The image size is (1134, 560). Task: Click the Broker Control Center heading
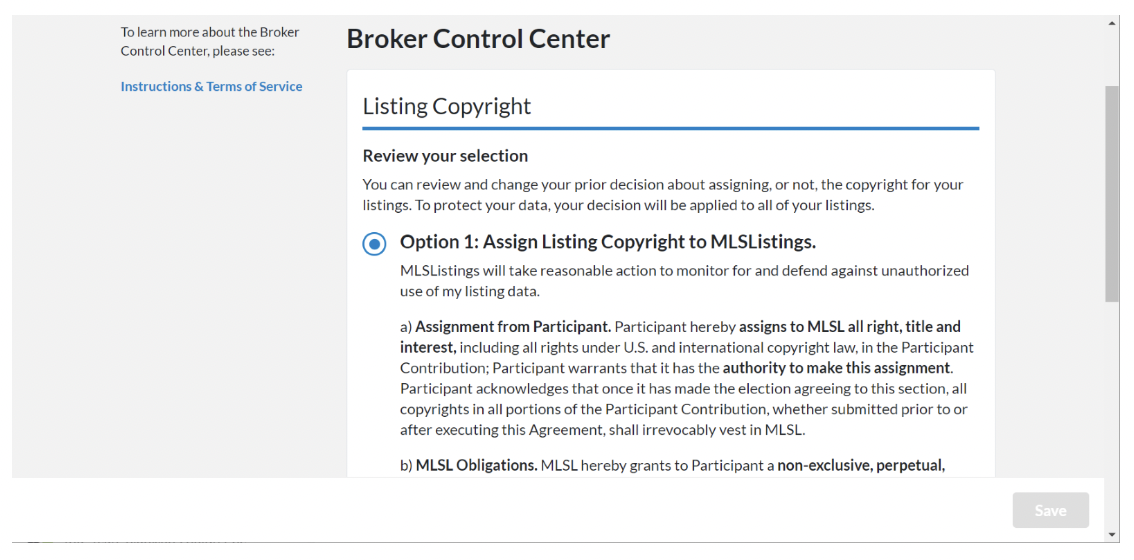478,39
